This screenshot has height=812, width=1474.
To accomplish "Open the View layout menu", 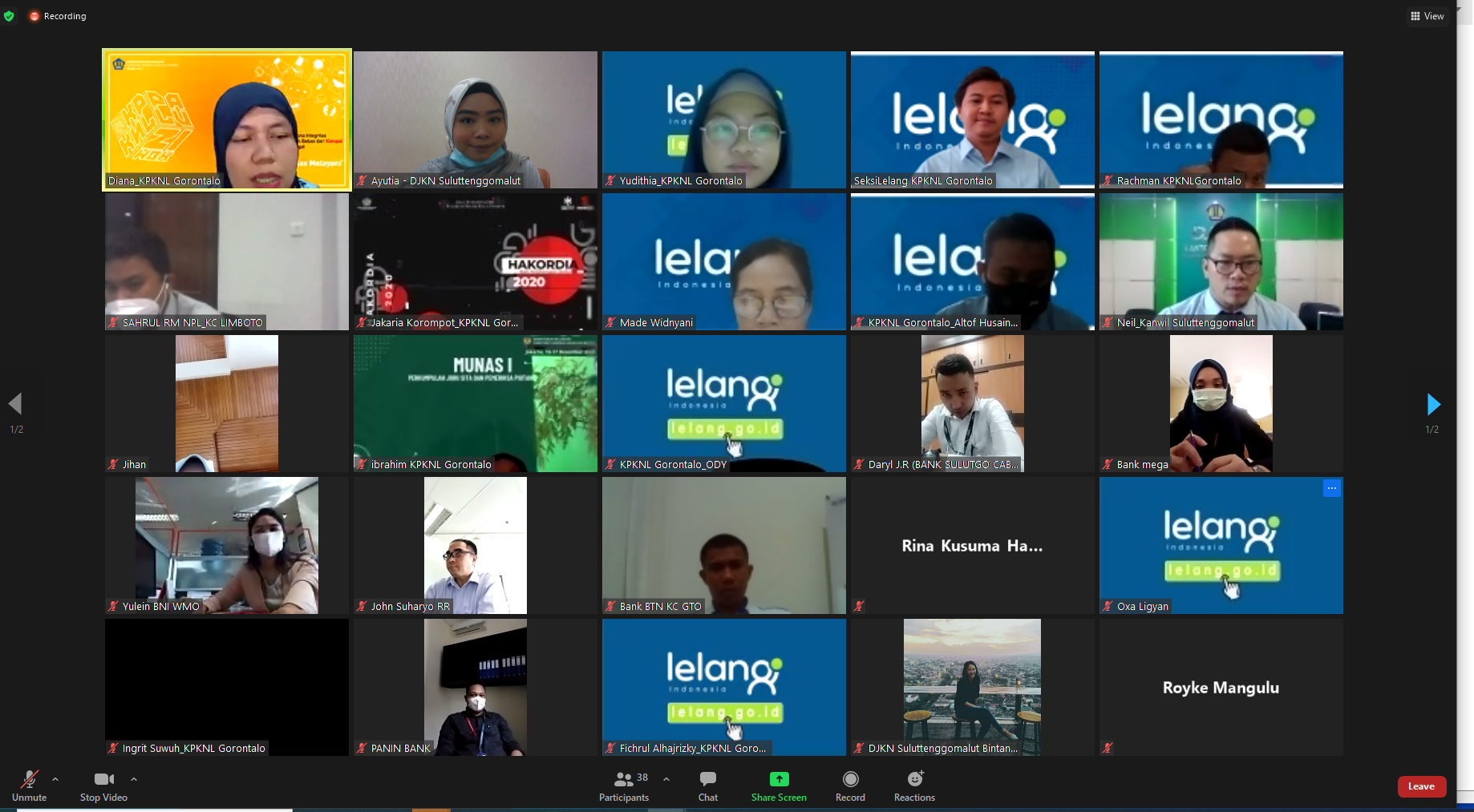I will [1427, 16].
